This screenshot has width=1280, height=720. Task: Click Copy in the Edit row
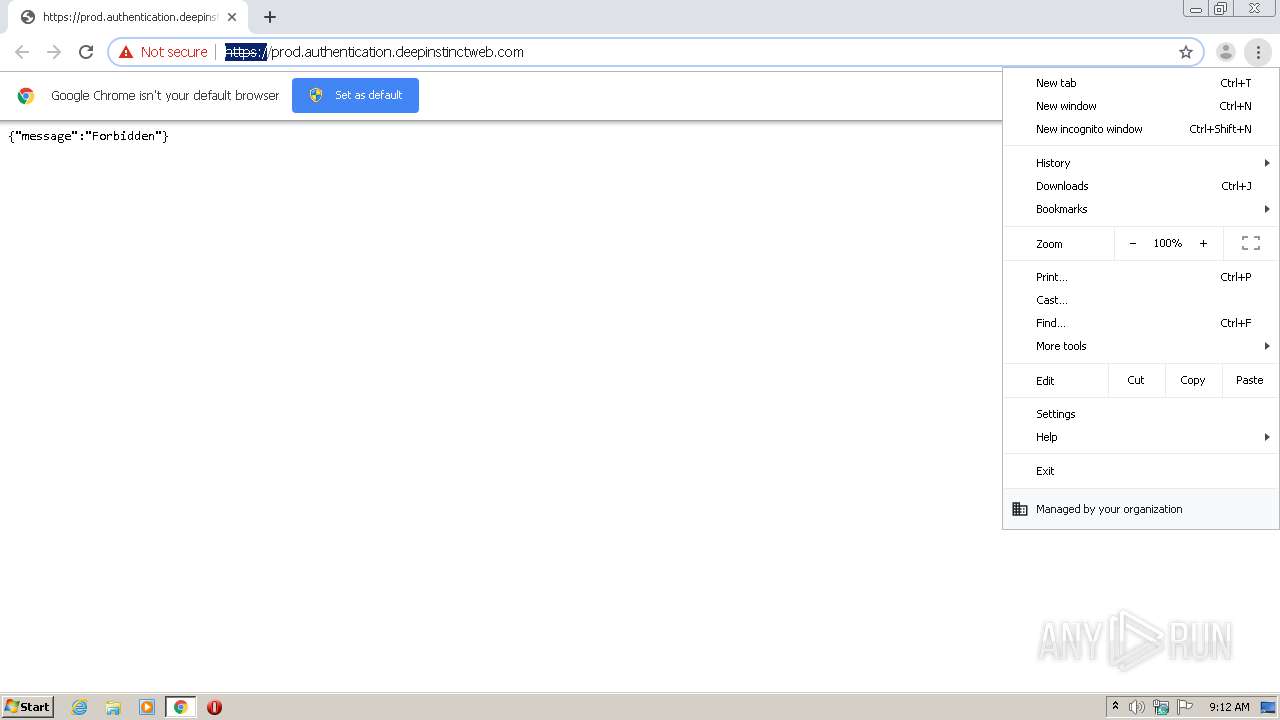[x=1193, y=380]
